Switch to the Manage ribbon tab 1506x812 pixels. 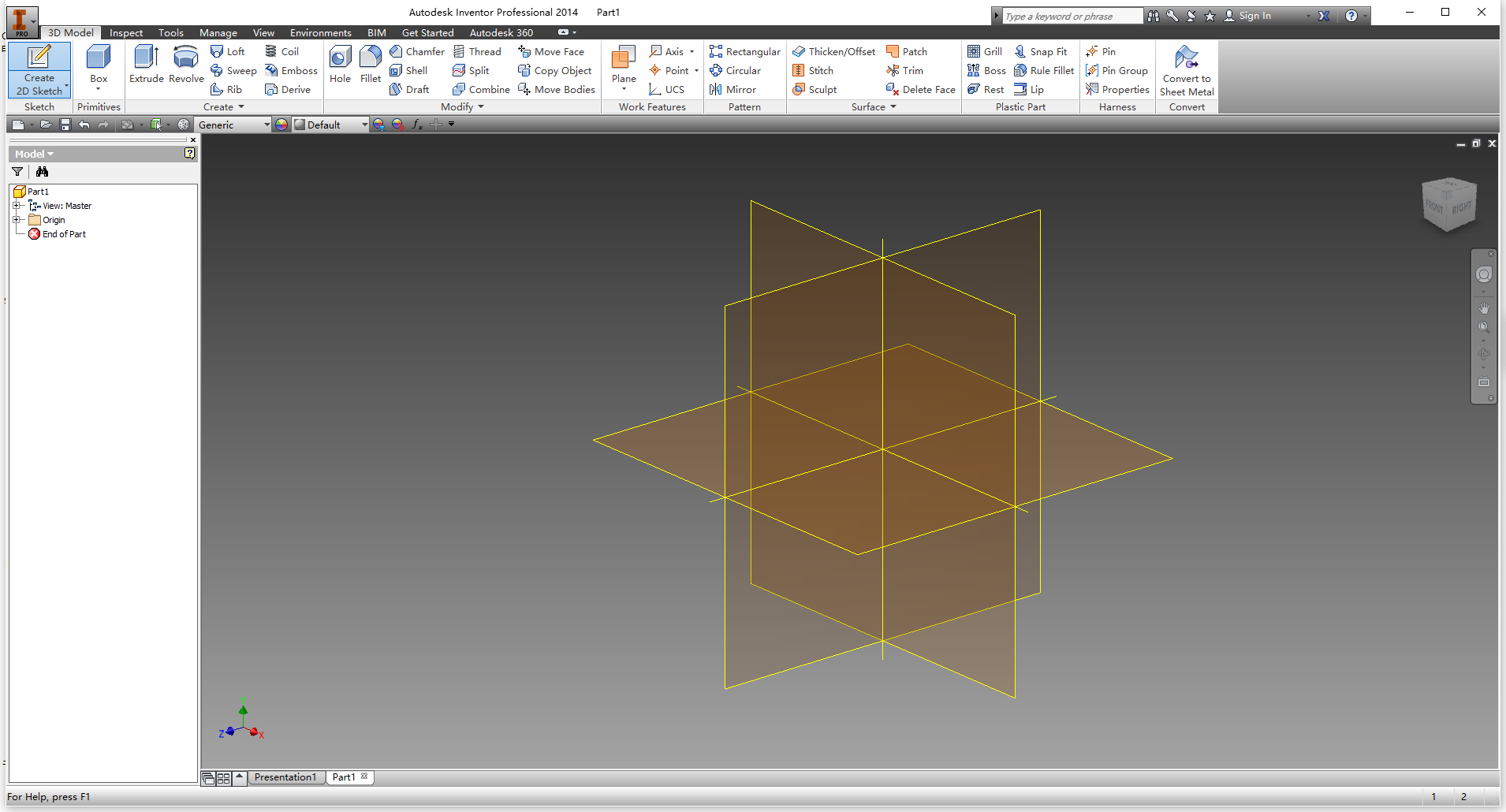coord(218,32)
